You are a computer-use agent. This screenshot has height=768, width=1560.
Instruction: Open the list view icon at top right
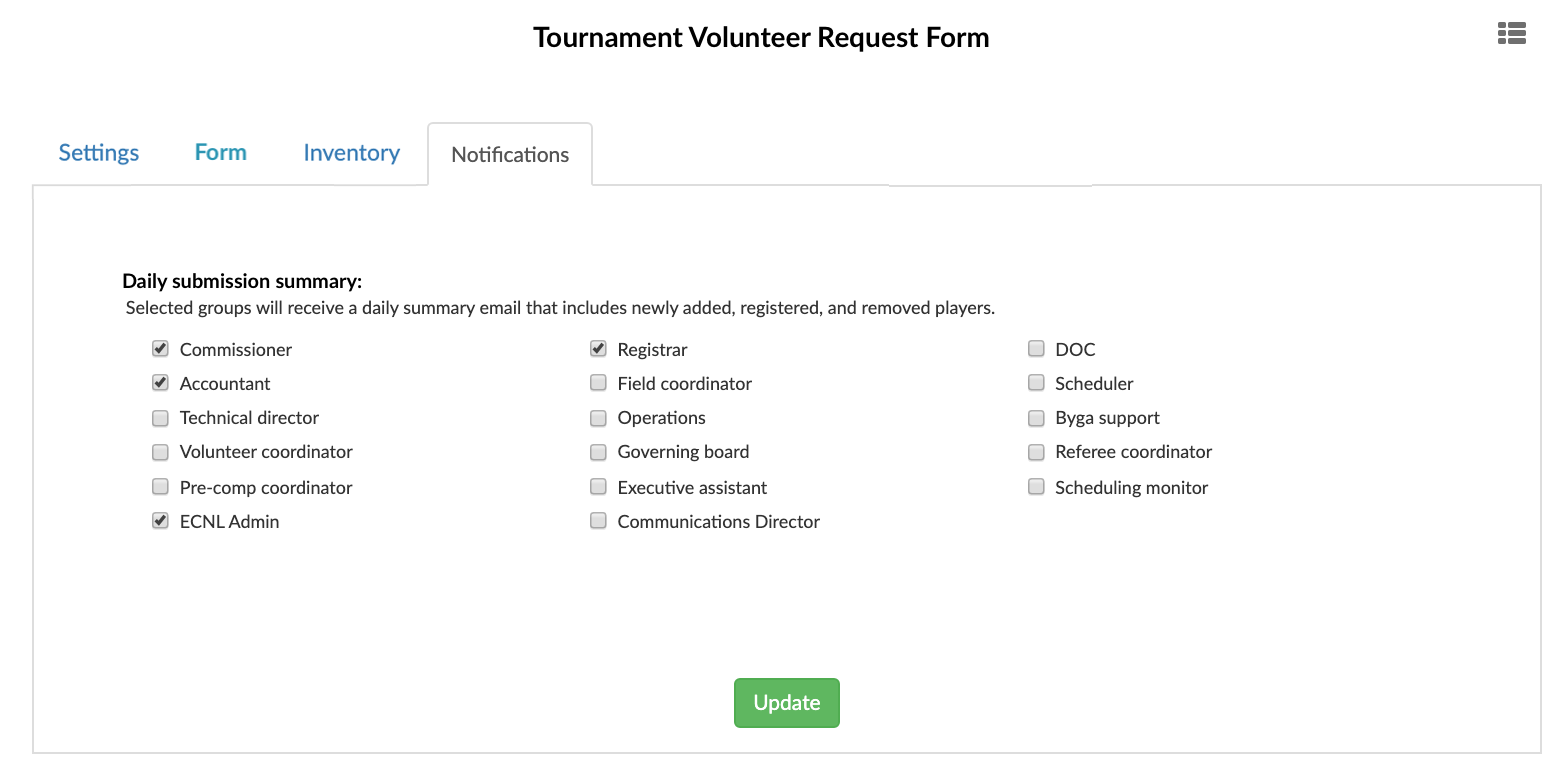(1511, 34)
